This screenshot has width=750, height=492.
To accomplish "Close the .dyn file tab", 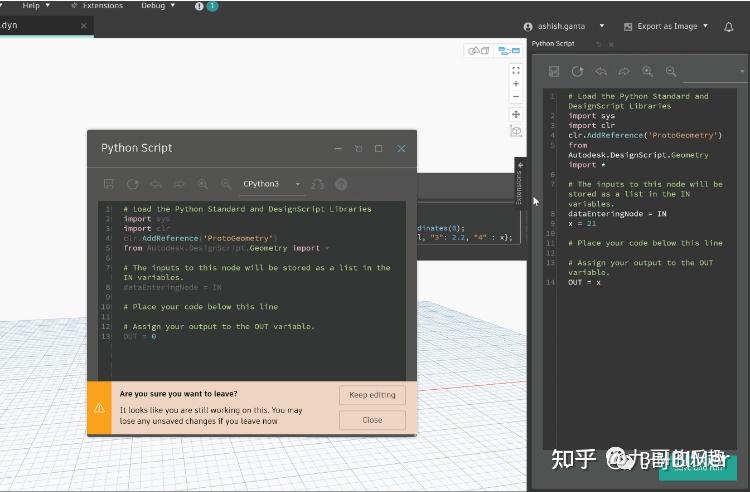I will [x=84, y=25].
